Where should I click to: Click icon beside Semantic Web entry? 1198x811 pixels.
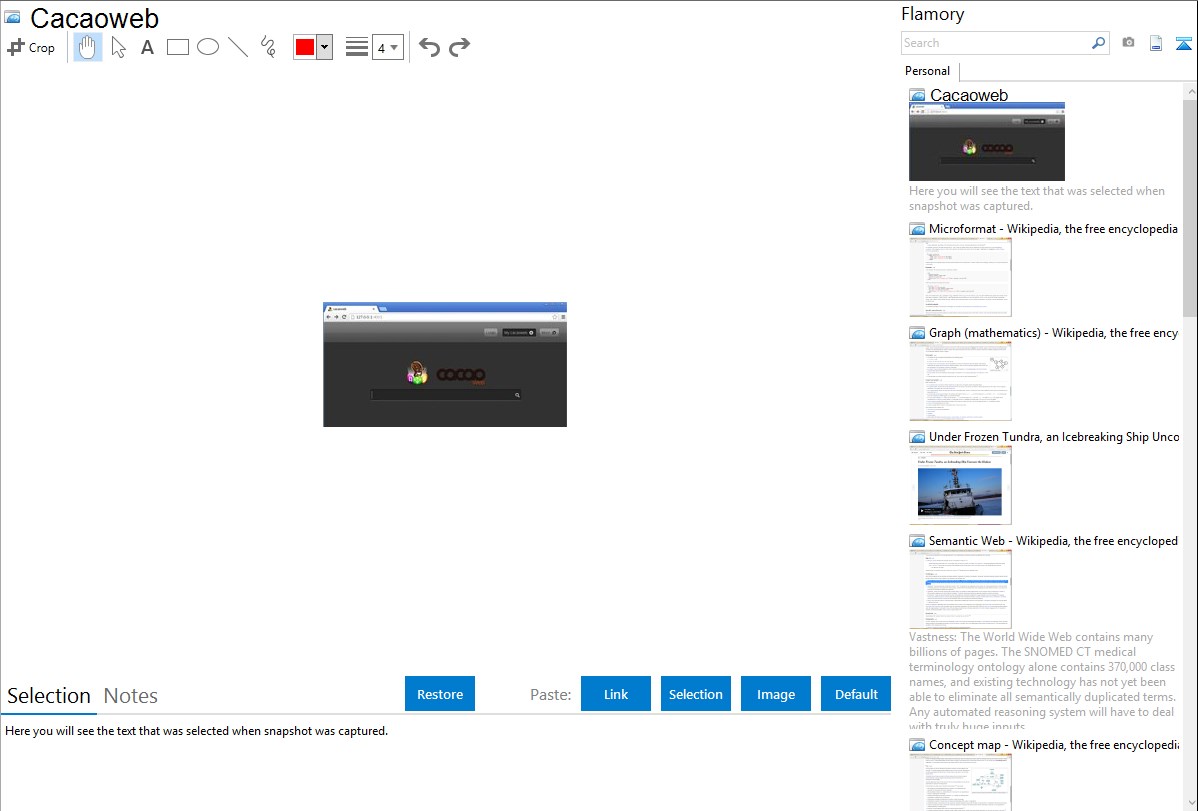[x=917, y=540]
